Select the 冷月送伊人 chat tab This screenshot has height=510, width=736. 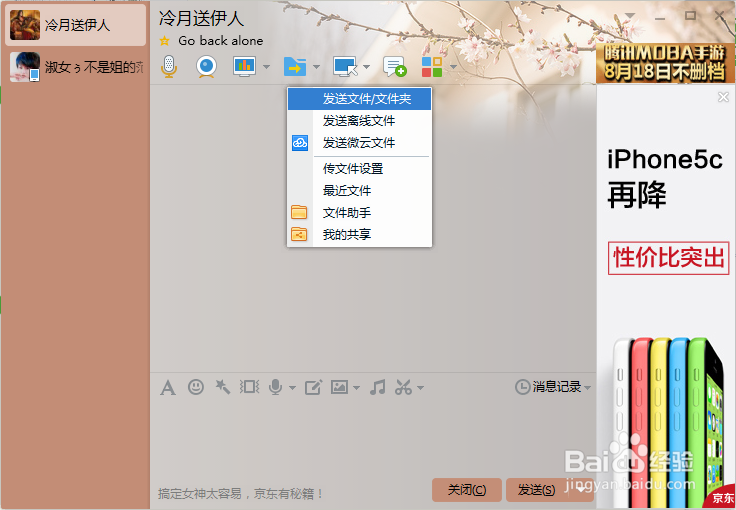click(76, 25)
